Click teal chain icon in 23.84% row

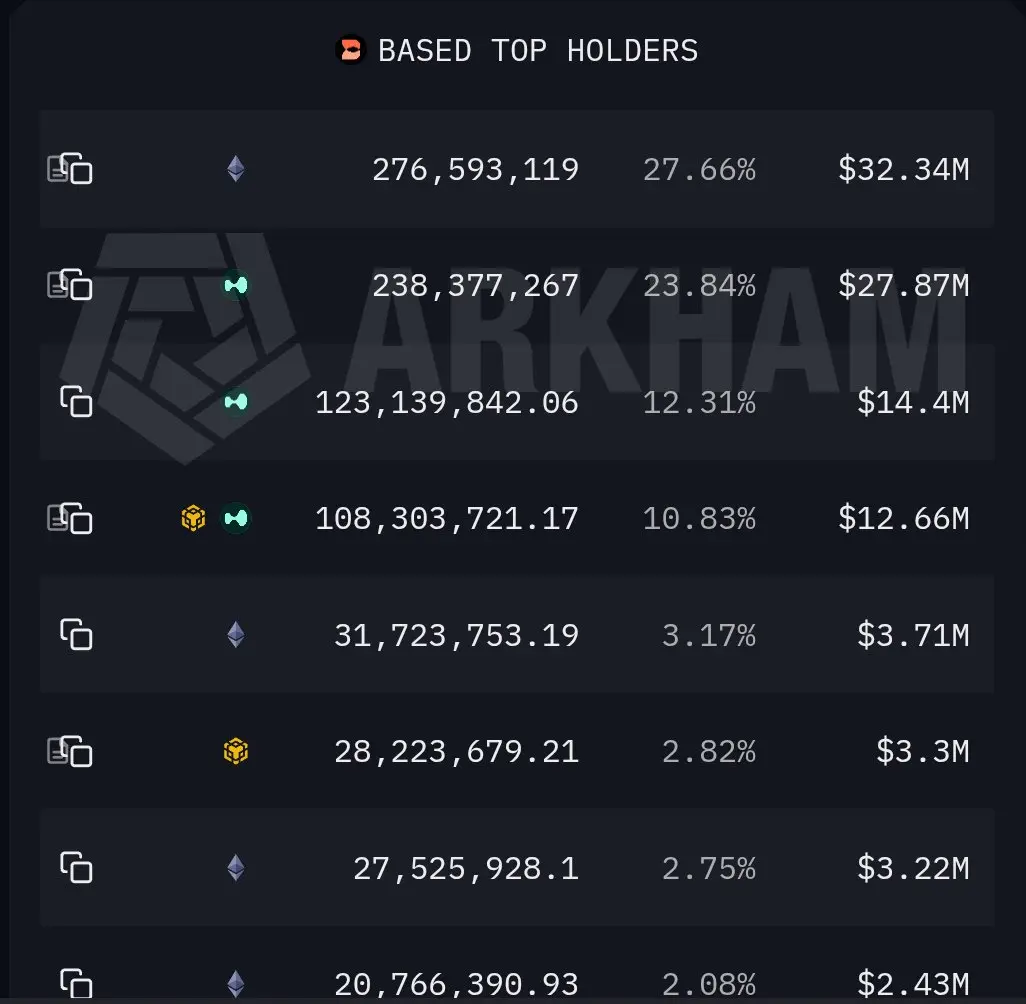tap(236, 285)
